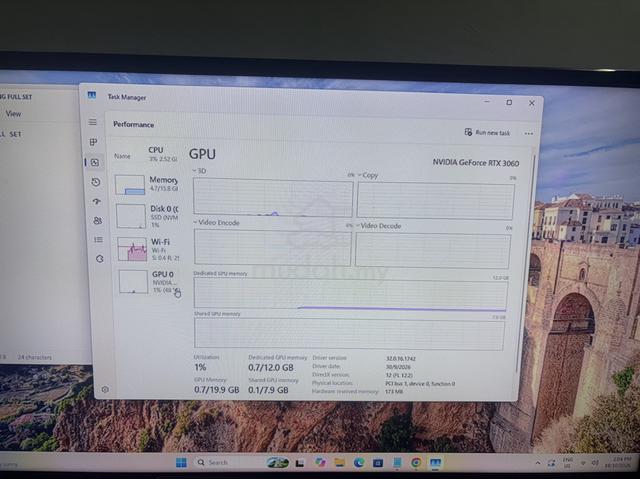The width and height of the screenshot is (640, 479).
Task: Open the Startup apps page icon
Action: pyautogui.click(x=97, y=201)
